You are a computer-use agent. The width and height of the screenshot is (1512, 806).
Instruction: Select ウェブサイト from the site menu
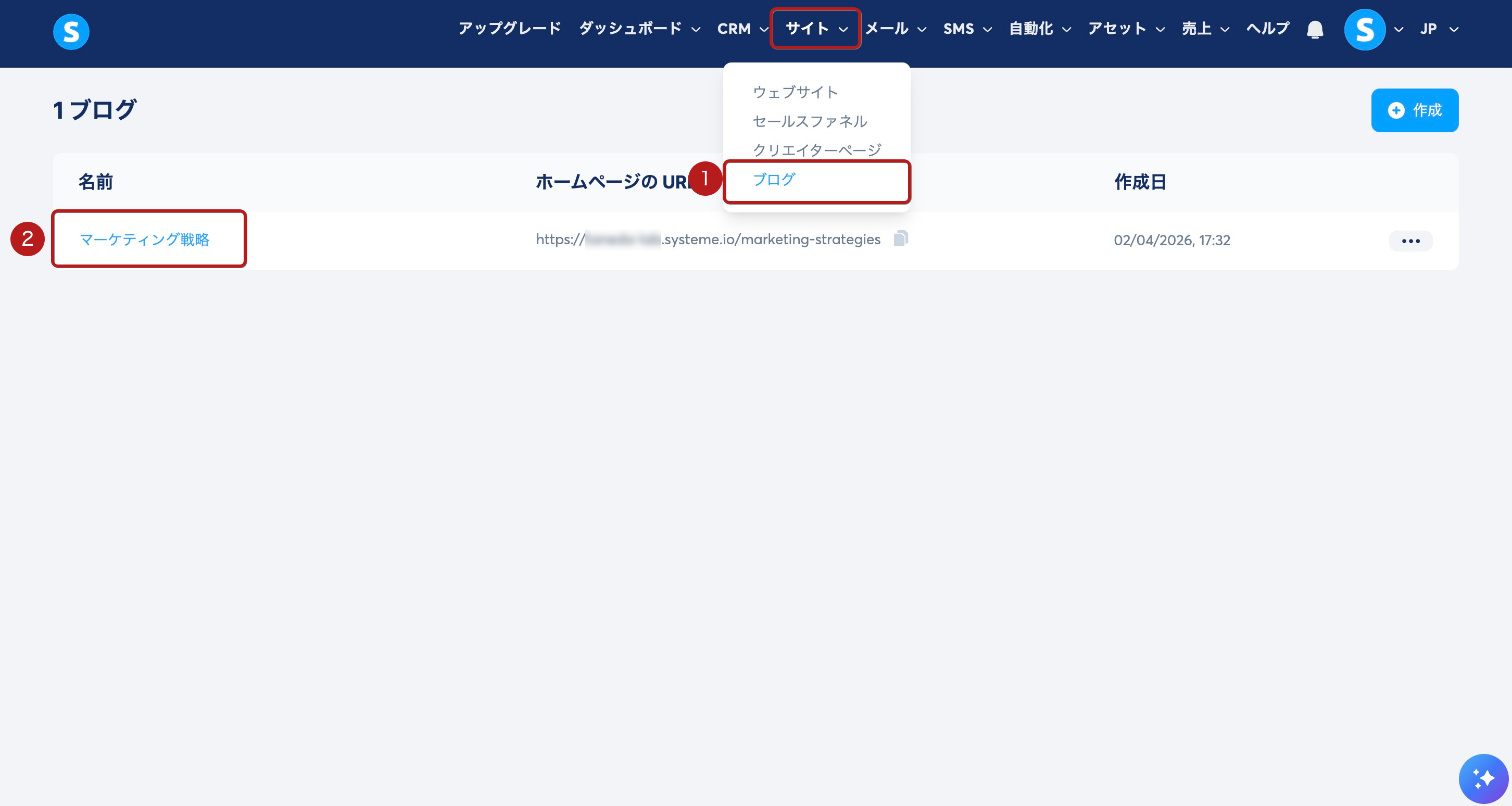[x=795, y=92]
